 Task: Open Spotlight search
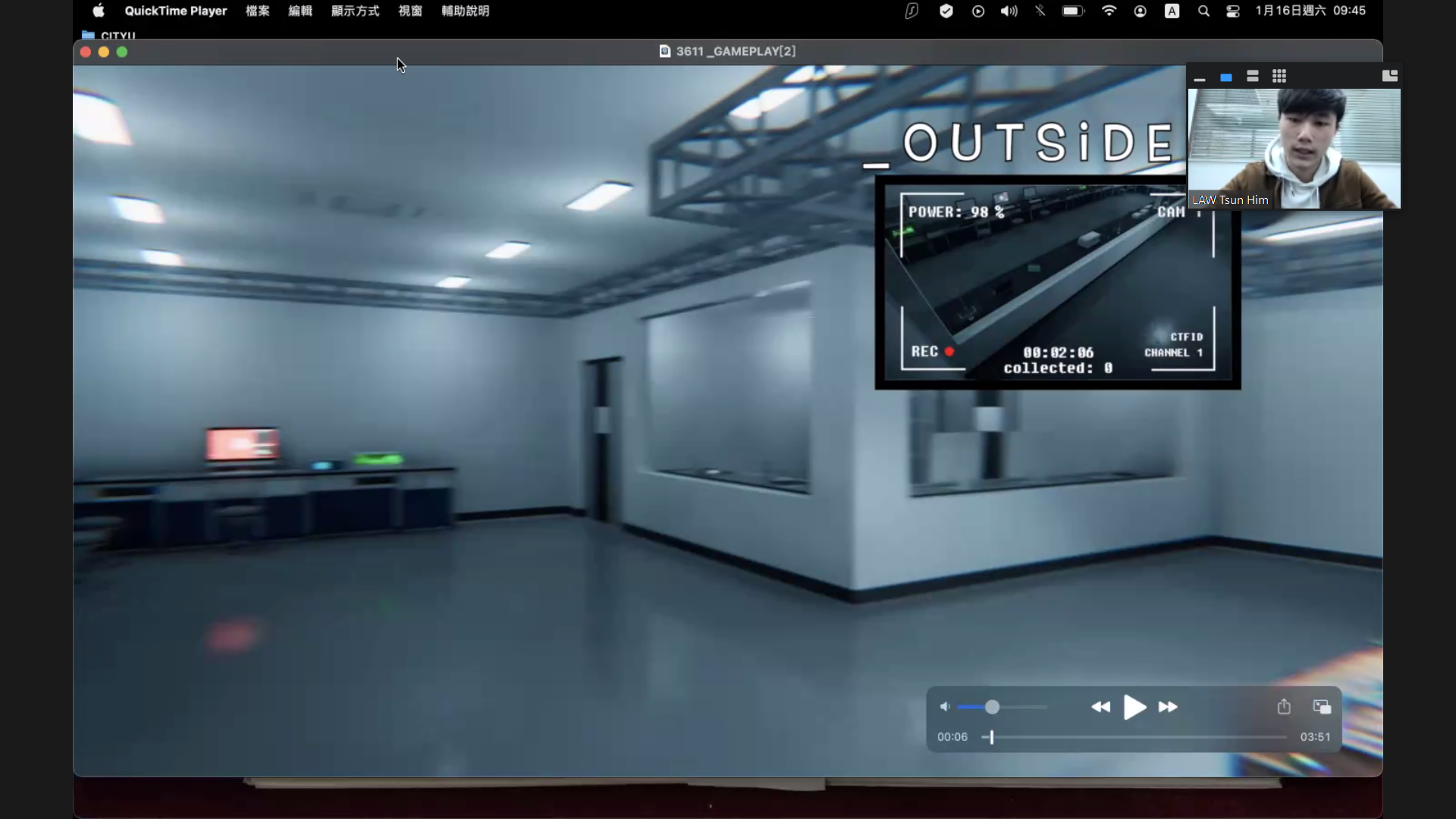[x=1203, y=11]
